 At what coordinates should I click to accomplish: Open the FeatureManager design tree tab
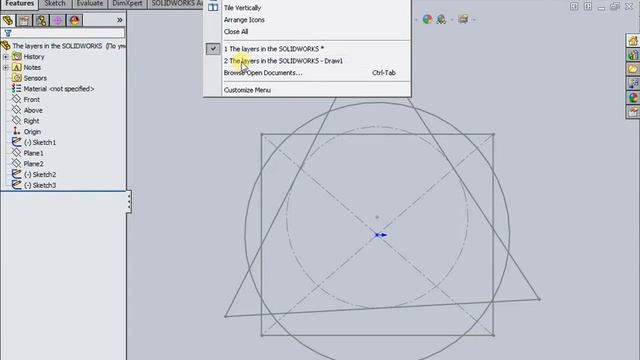pos(8,20)
